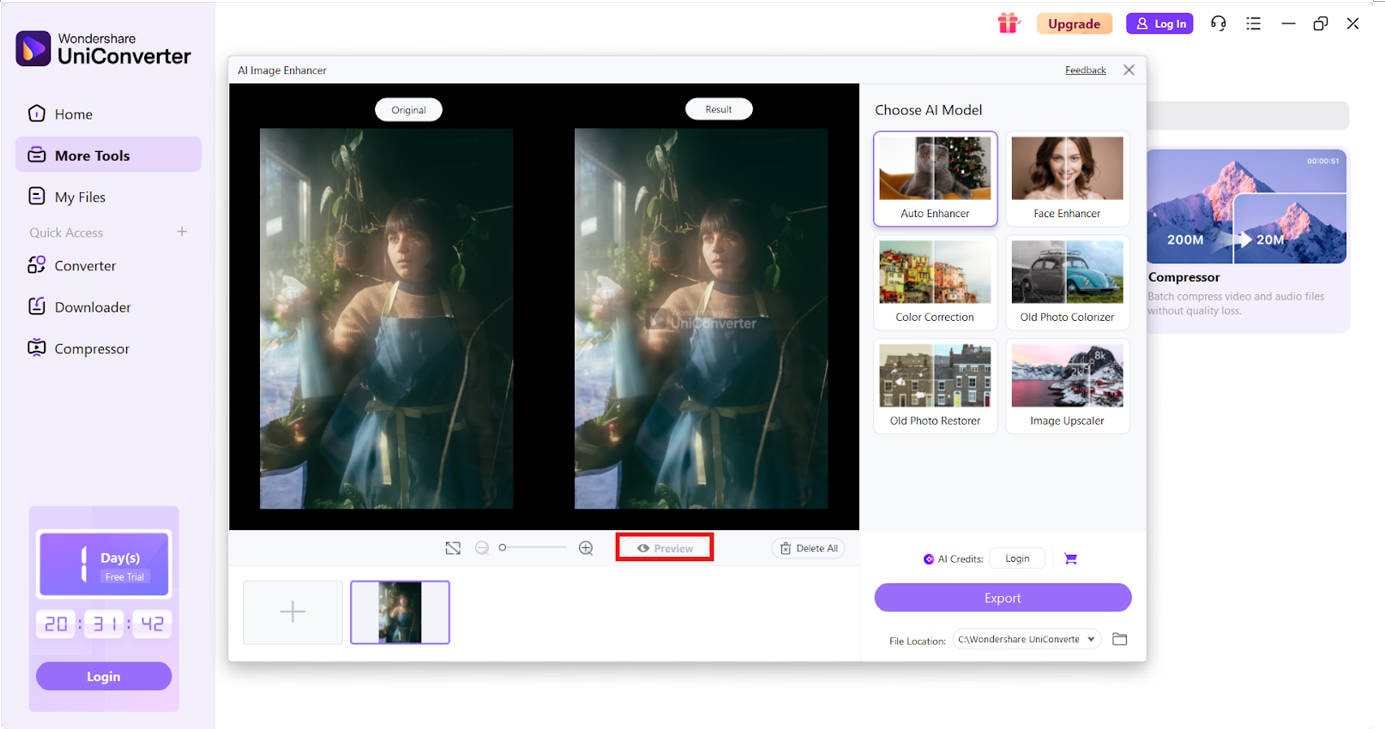Click the My Files document icon
Viewport: 1385px width, 729px height.
(37, 196)
